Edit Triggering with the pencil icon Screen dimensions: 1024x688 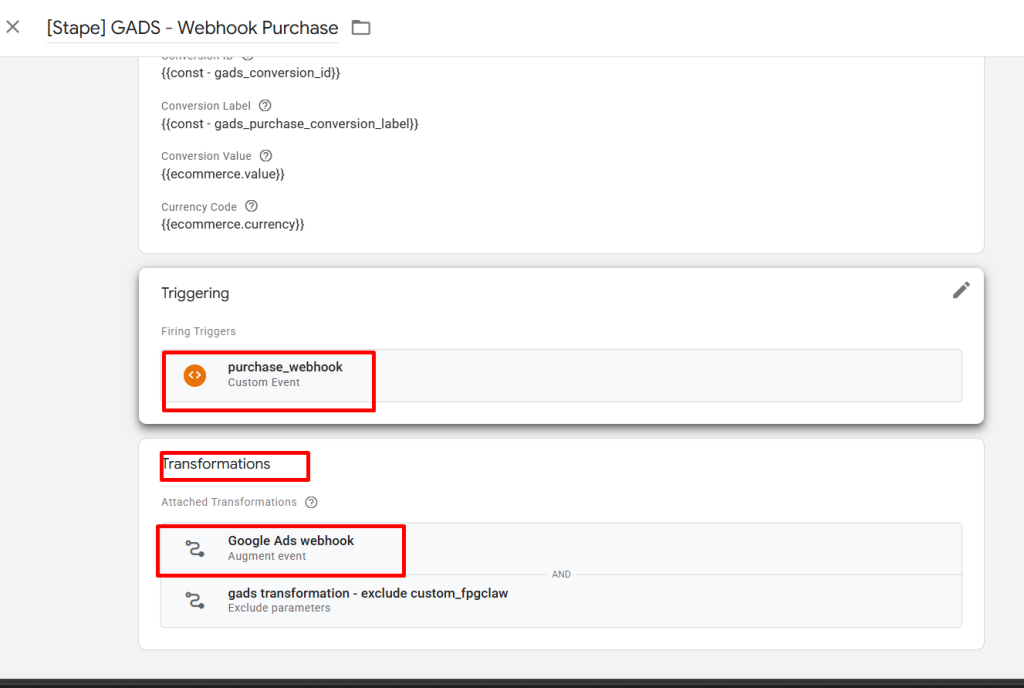click(960, 290)
